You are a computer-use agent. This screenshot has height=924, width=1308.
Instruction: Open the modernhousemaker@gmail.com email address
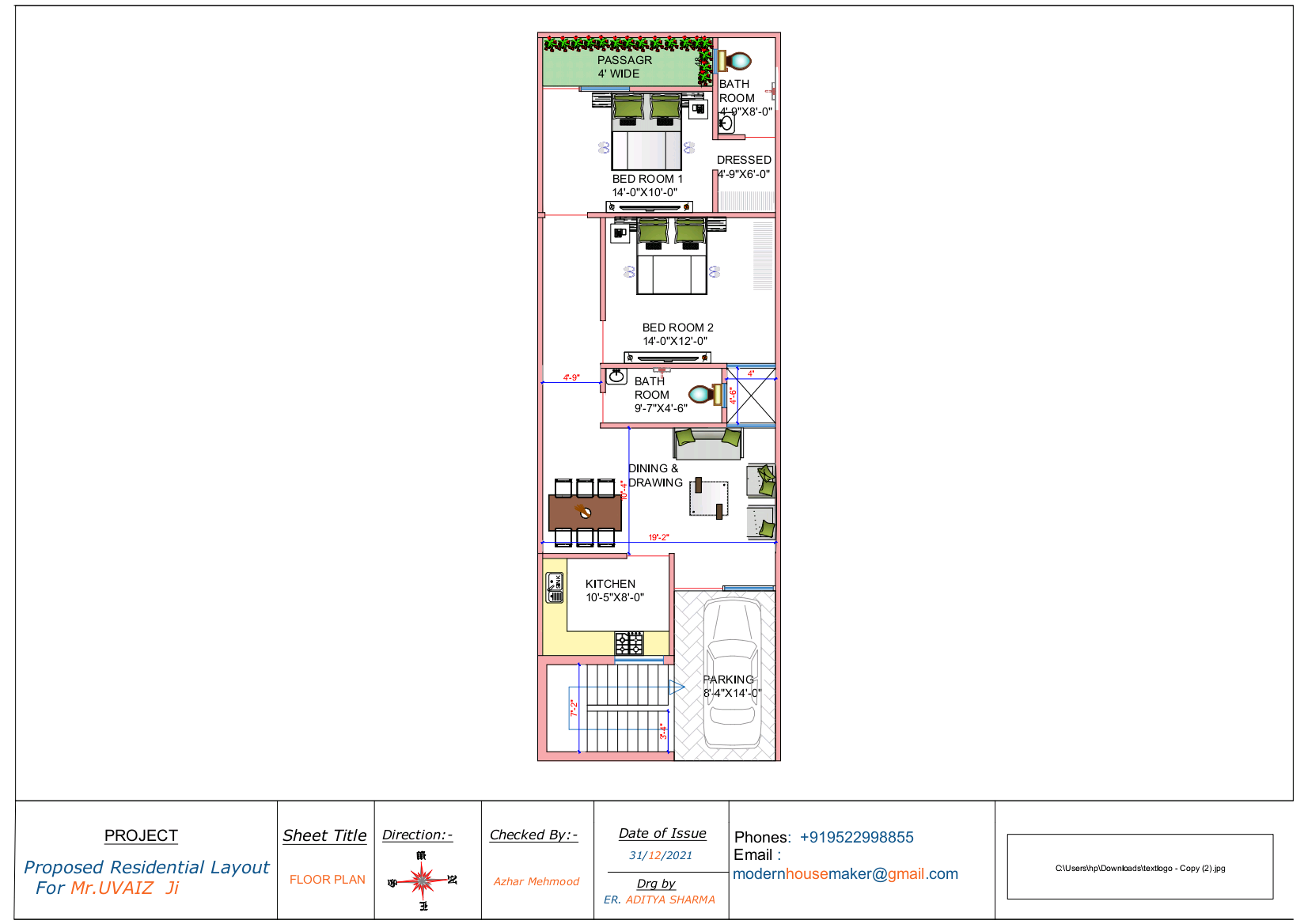click(845, 874)
